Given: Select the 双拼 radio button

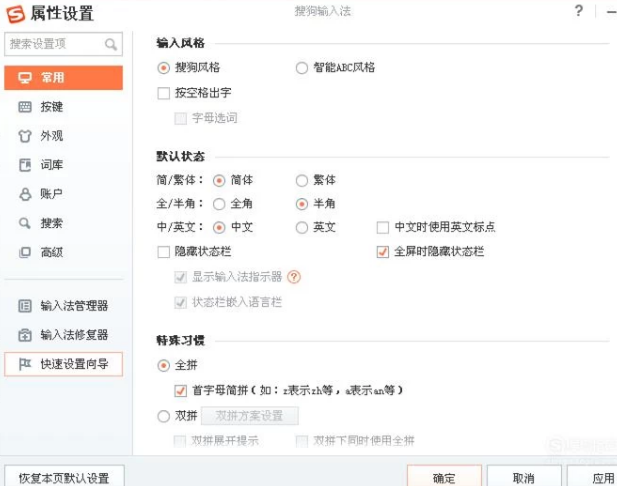Looking at the screenshot, I should click(163, 416).
